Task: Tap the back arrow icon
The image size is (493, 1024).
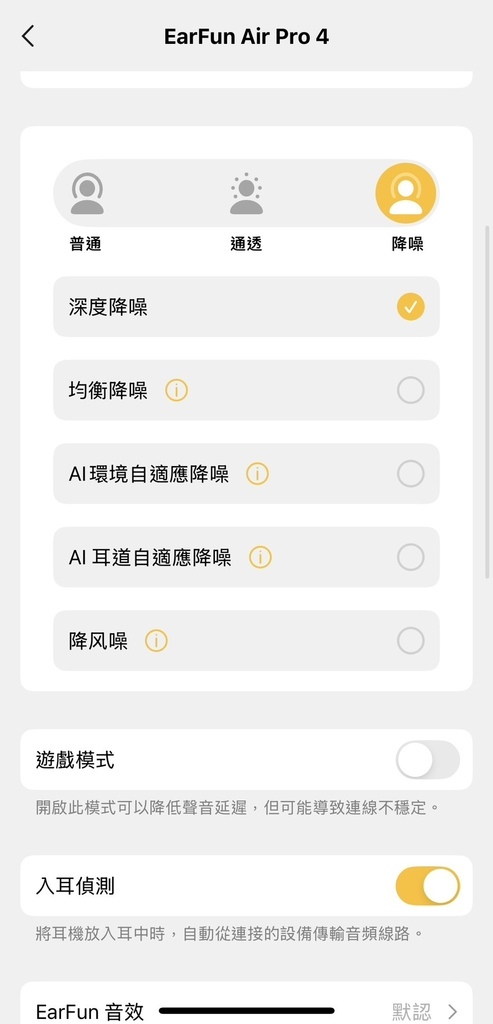Action: [27, 36]
